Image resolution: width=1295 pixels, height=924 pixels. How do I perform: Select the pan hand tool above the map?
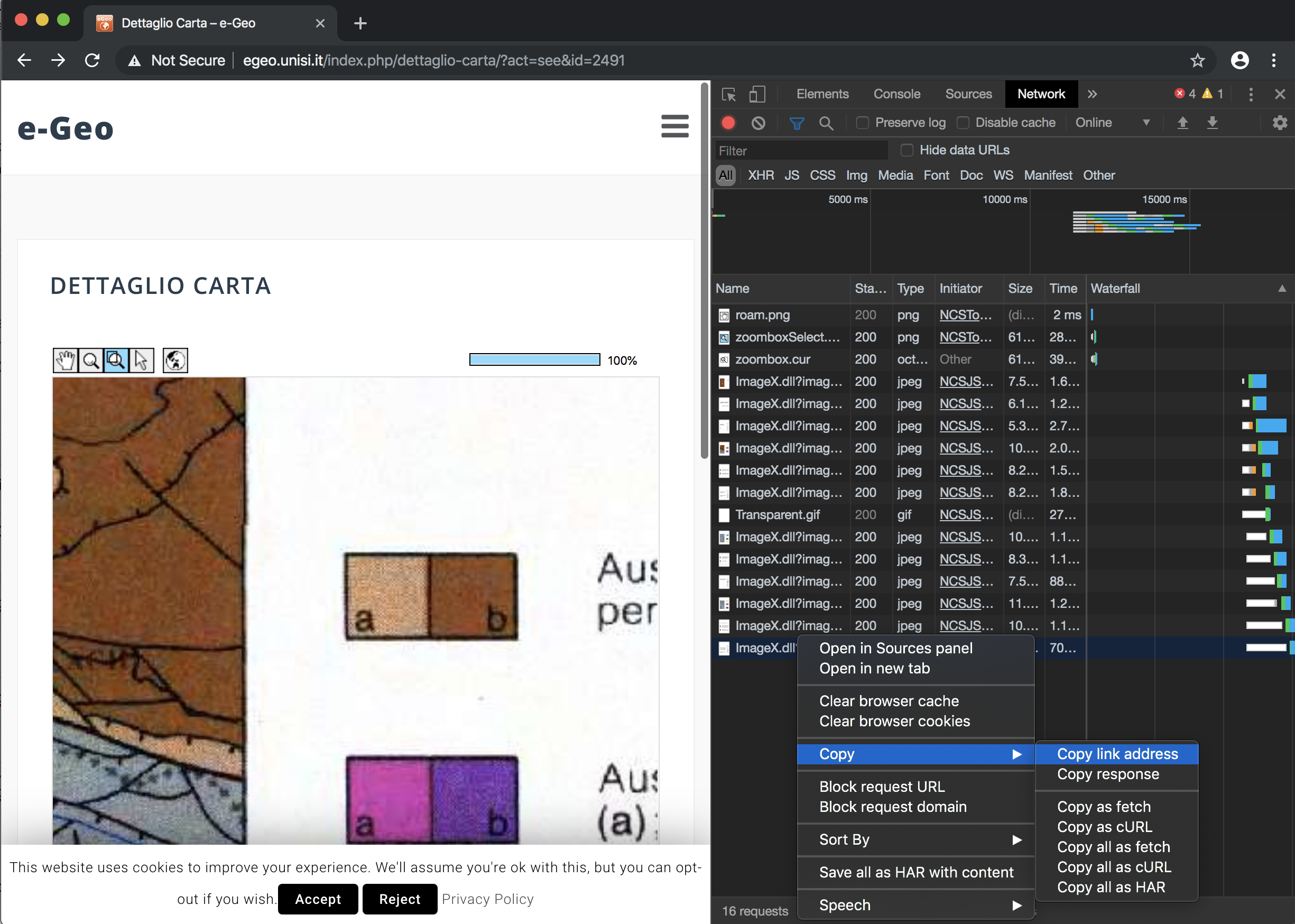tap(66, 361)
